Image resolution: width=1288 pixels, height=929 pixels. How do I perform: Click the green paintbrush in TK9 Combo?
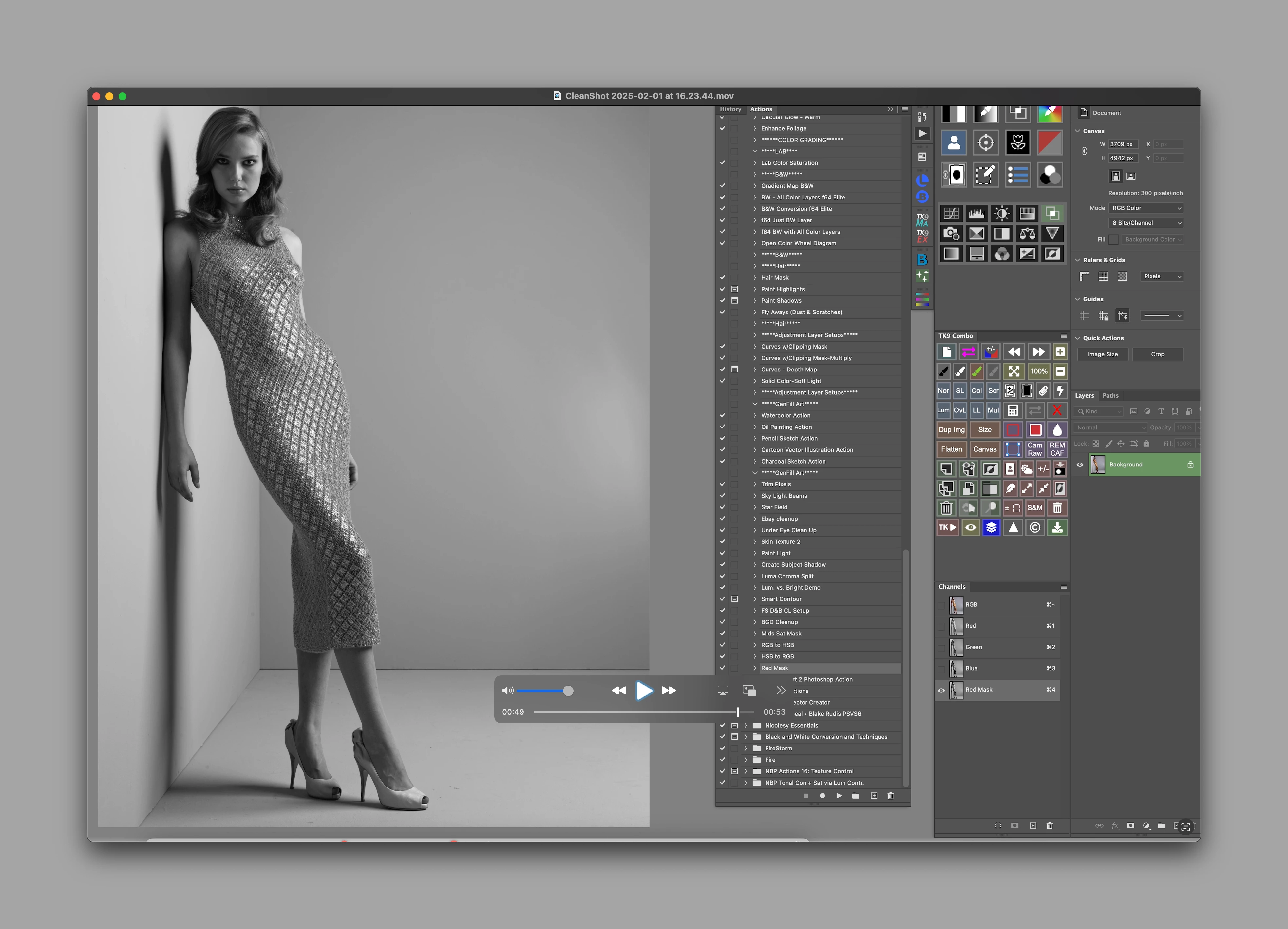977,371
